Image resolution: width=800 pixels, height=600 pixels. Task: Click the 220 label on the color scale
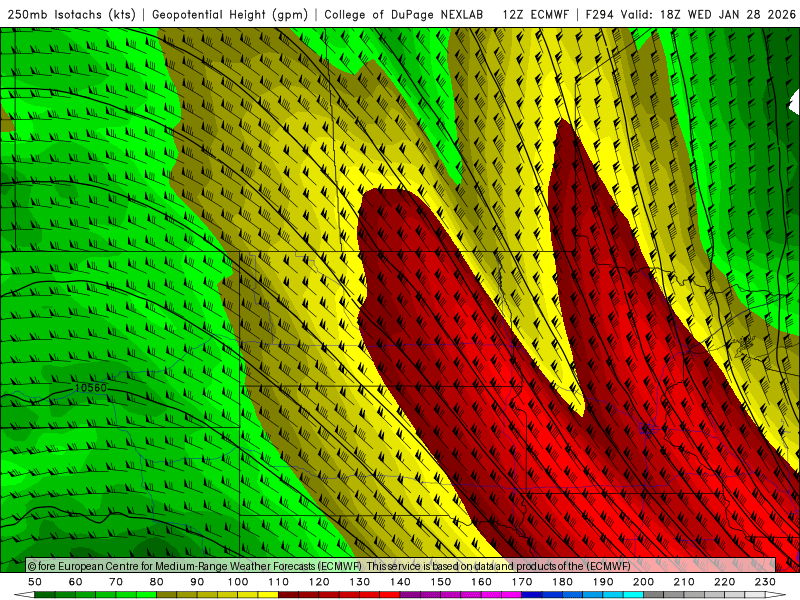pos(724,582)
